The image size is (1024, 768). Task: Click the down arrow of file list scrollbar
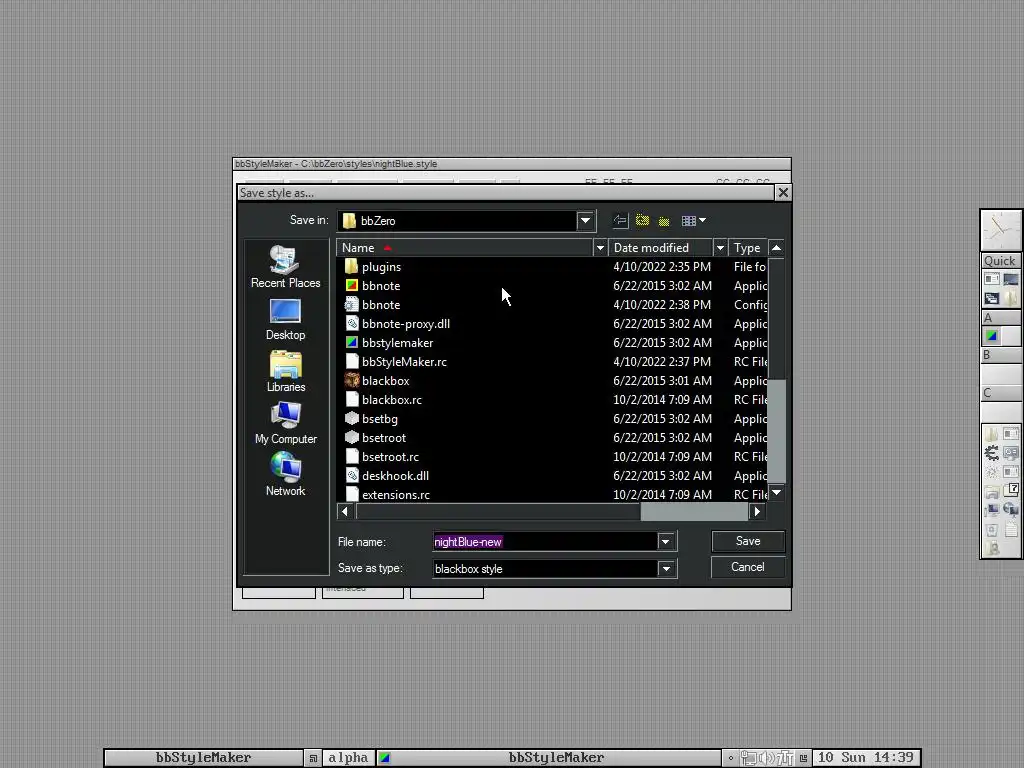tap(776, 492)
